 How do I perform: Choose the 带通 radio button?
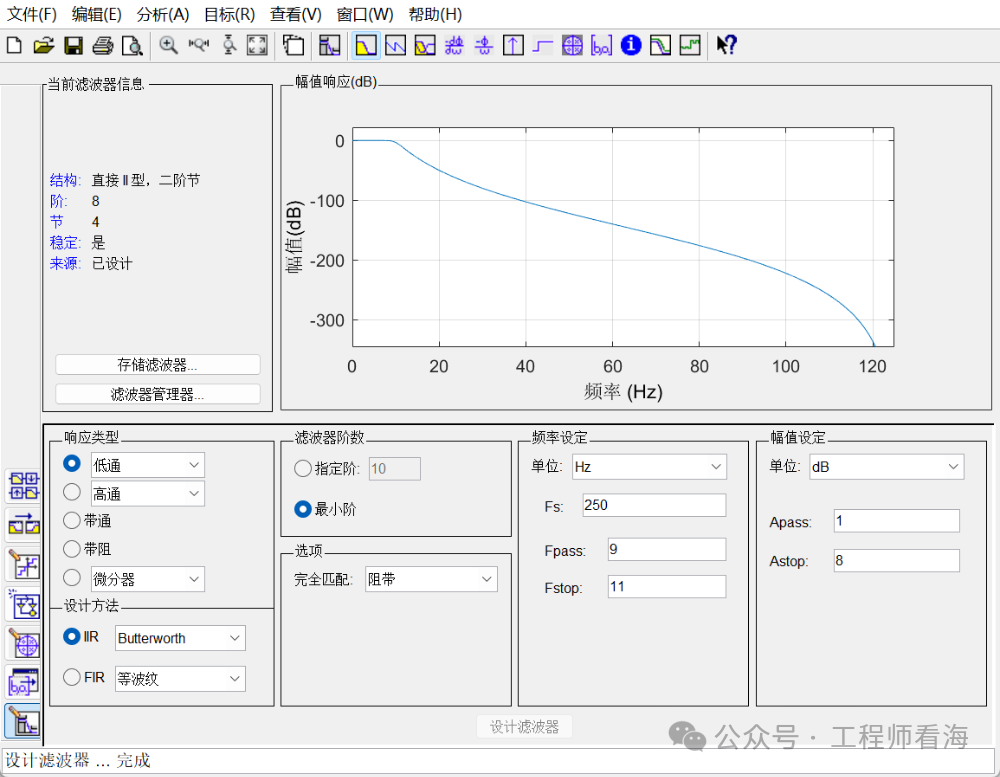(71, 521)
